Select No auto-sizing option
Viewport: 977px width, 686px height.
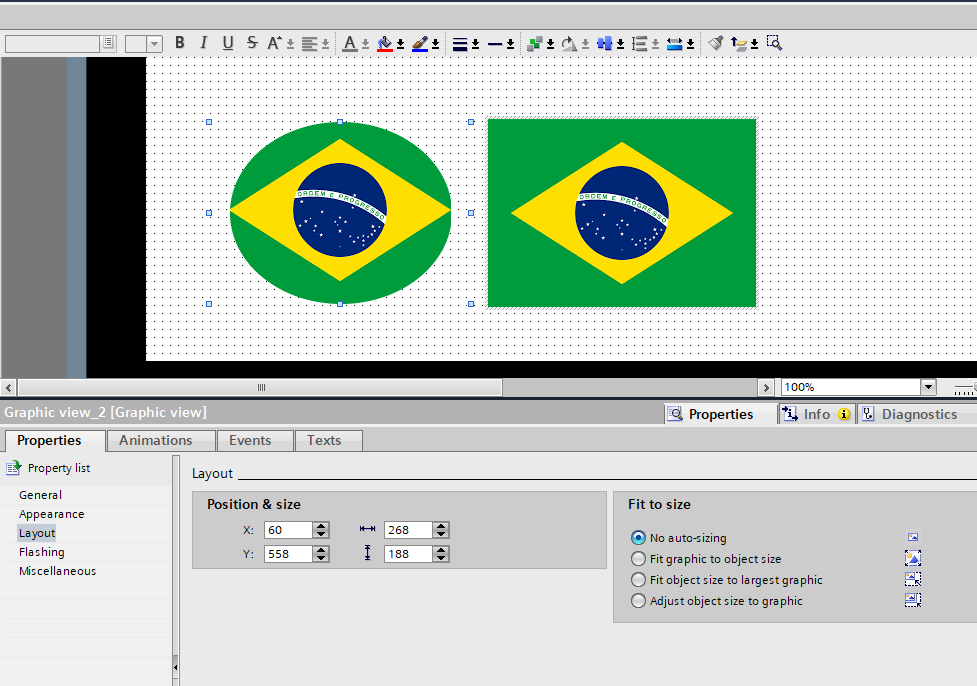coord(639,538)
